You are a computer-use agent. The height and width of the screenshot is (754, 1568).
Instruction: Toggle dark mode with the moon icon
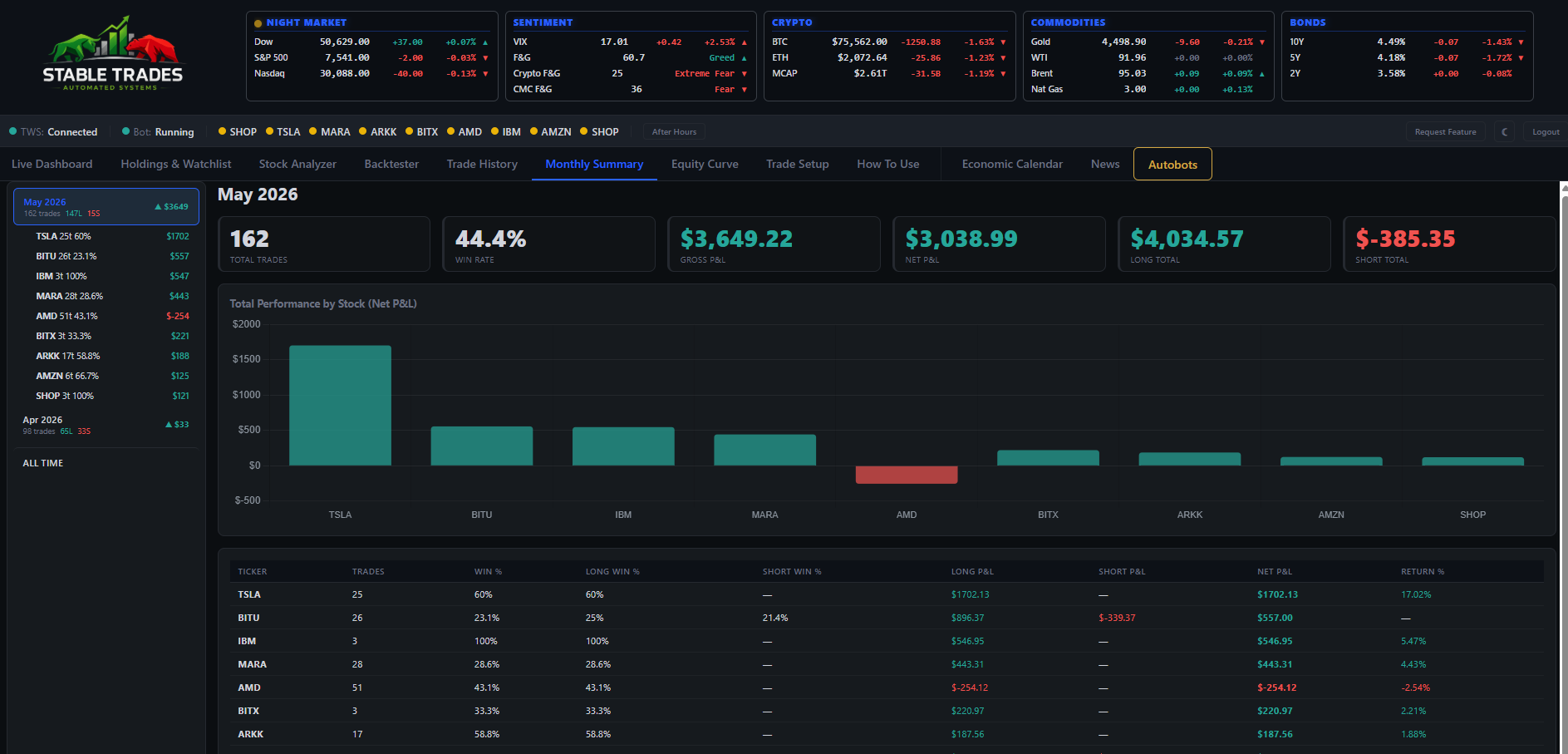point(1504,131)
